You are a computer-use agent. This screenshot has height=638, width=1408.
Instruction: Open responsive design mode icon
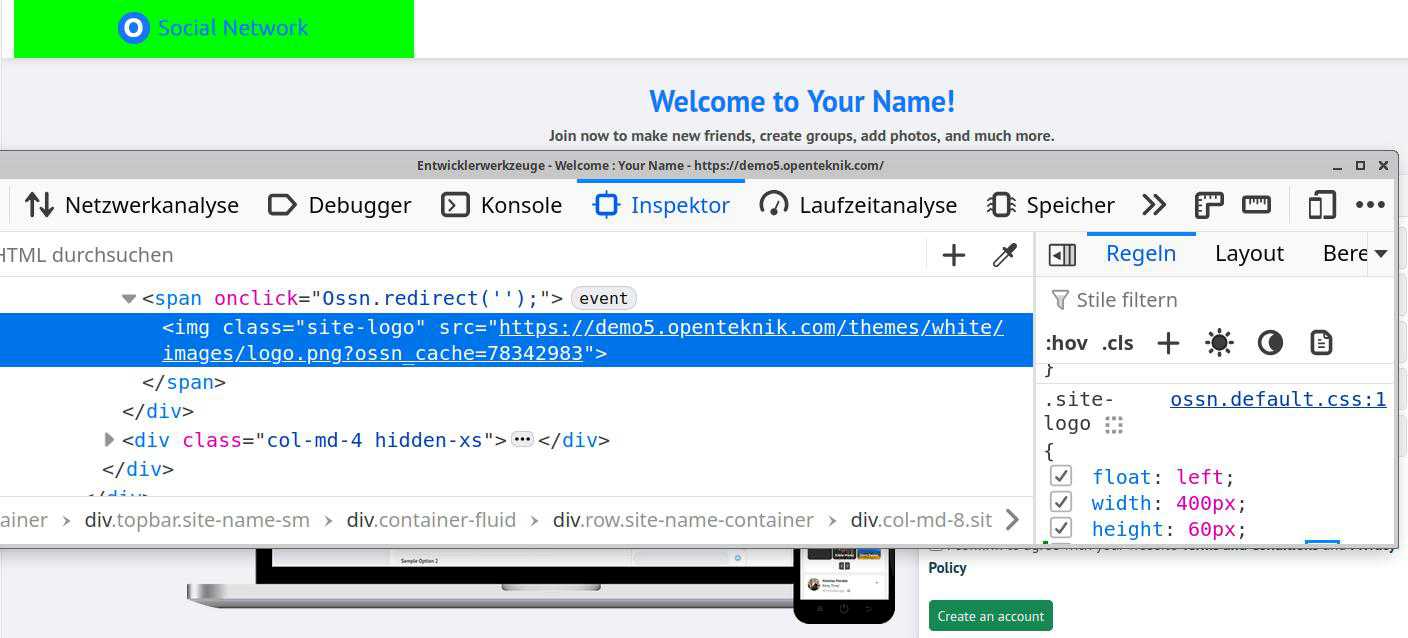coord(1321,205)
